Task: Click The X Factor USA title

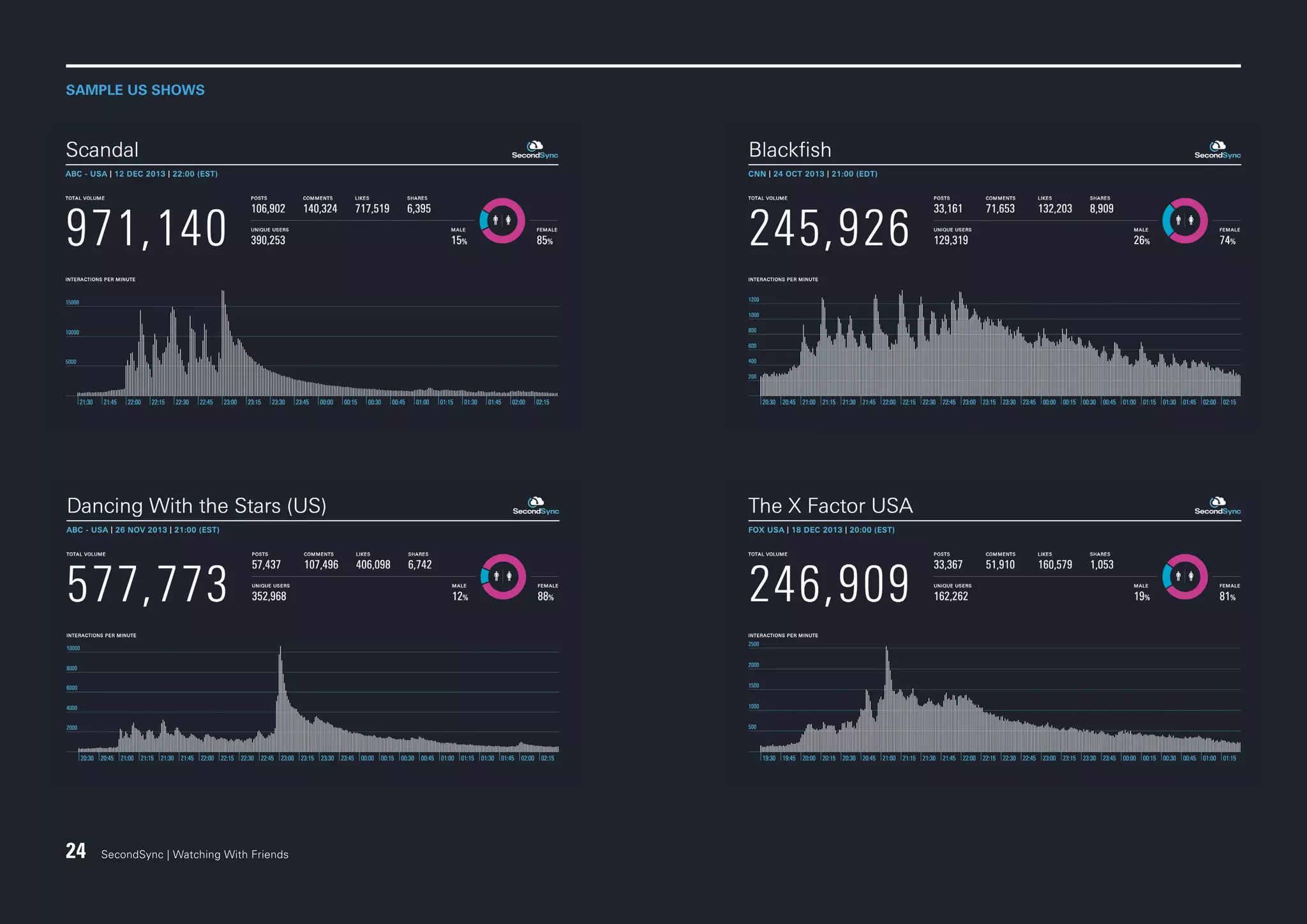Action: click(830, 506)
